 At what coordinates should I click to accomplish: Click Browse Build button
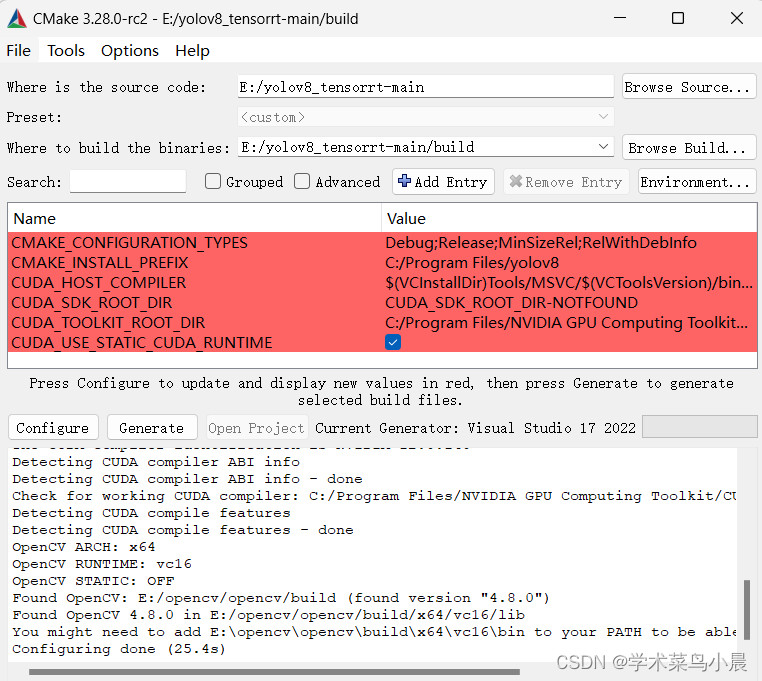(x=689, y=147)
